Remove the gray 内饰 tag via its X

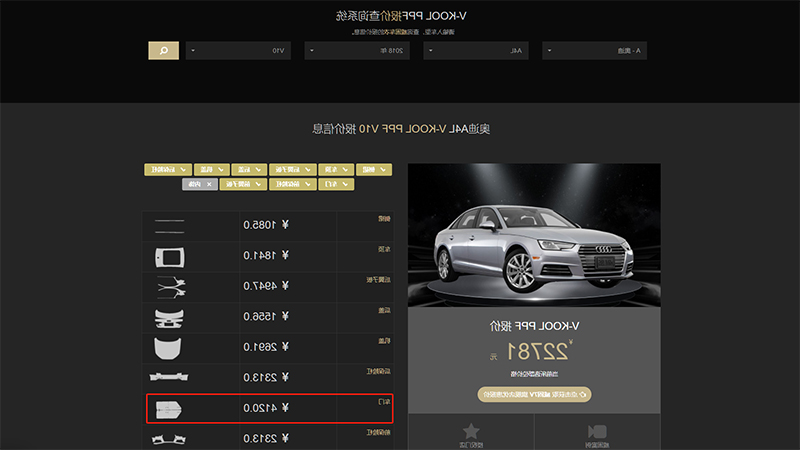tap(209, 184)
